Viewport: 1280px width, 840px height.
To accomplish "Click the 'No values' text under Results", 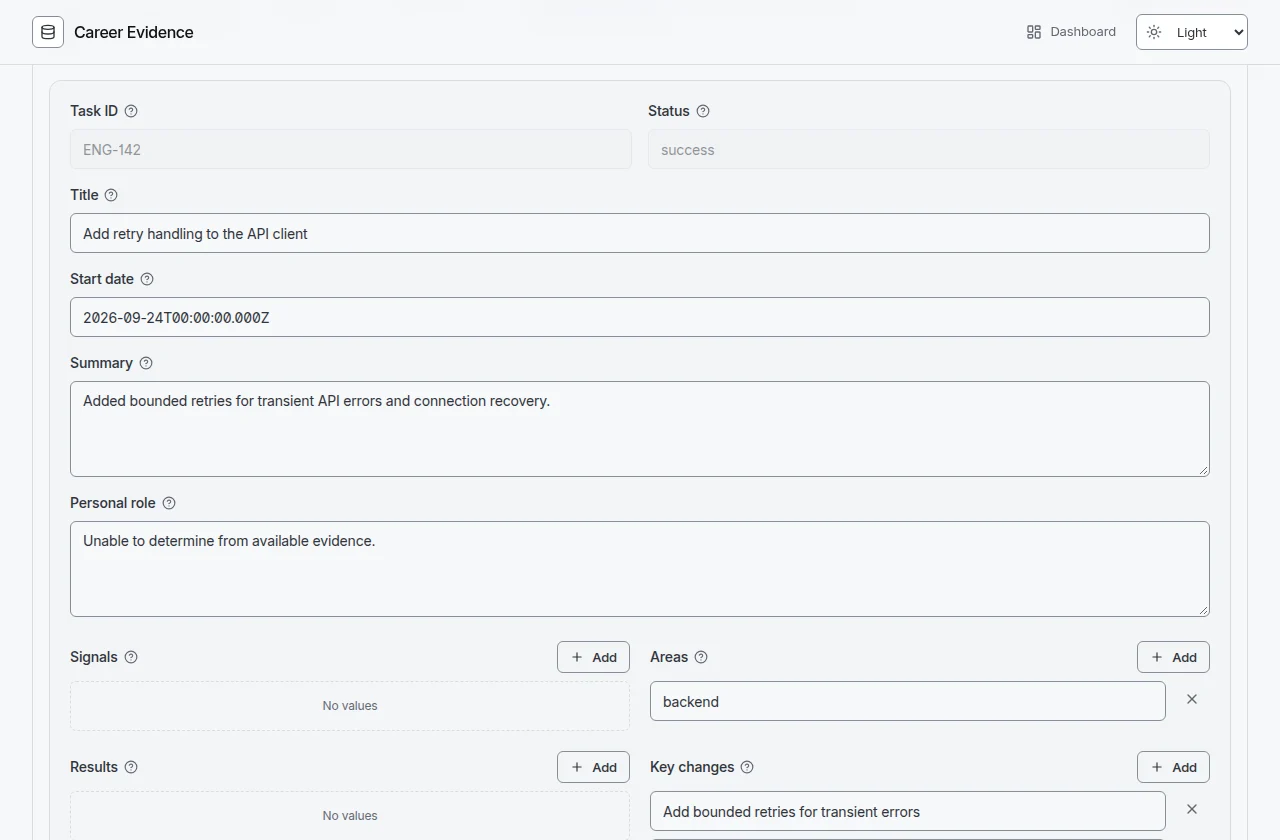I will pyautogui.click(x=350, y=816).
